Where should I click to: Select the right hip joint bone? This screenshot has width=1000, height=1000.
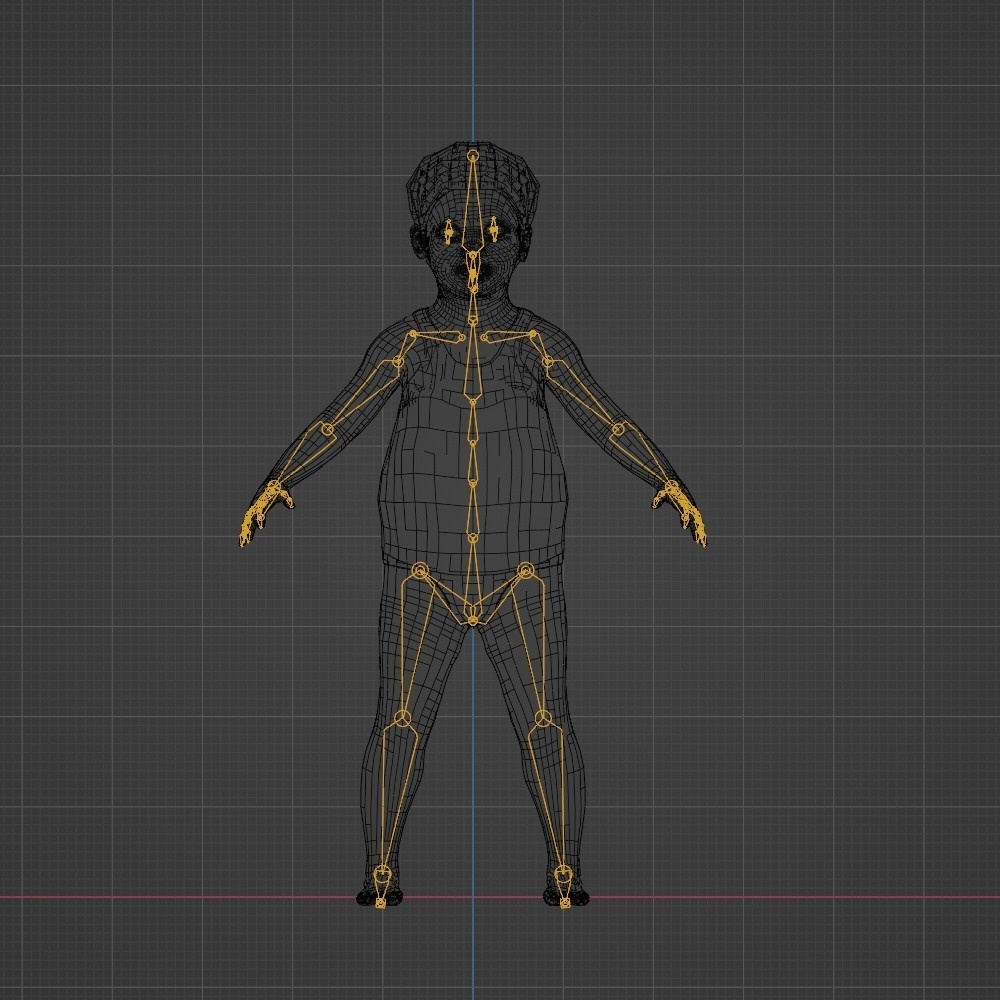525,572
